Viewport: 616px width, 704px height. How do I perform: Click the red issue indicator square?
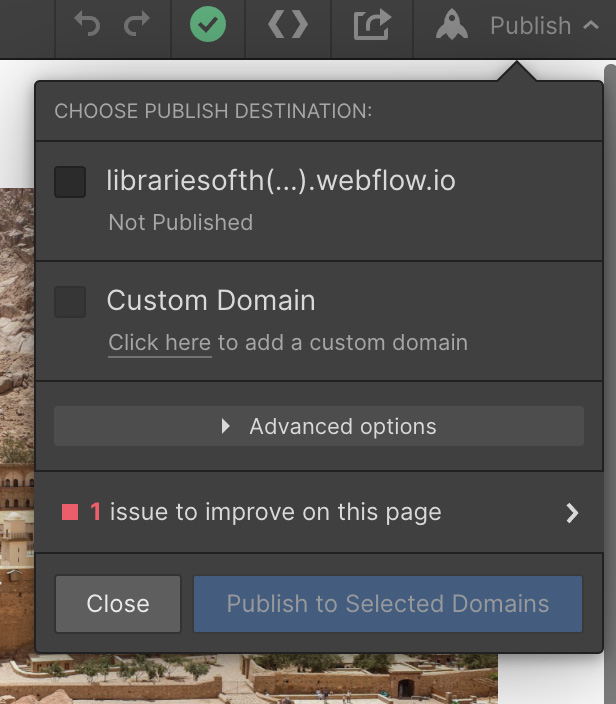click(70, 512)
